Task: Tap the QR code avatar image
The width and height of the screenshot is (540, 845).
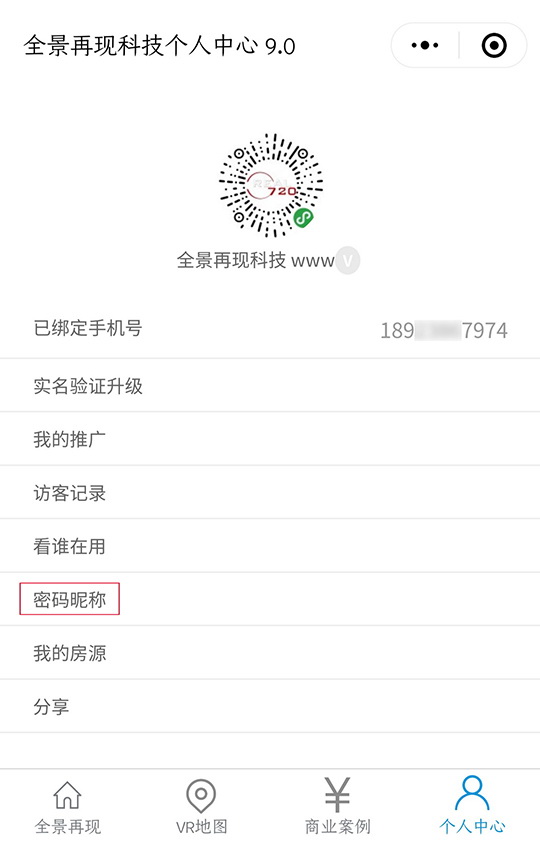Action: 271,185
